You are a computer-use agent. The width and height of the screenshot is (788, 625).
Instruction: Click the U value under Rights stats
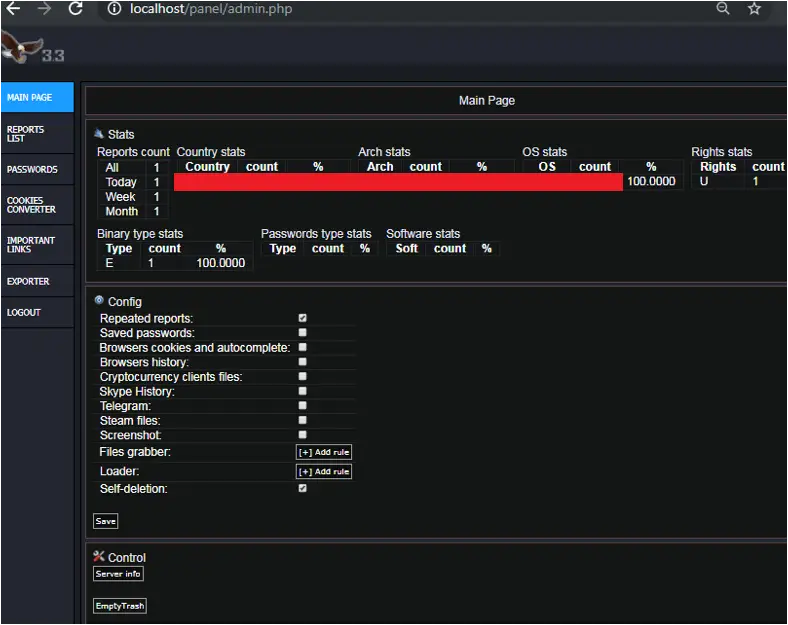click(704, 181)
